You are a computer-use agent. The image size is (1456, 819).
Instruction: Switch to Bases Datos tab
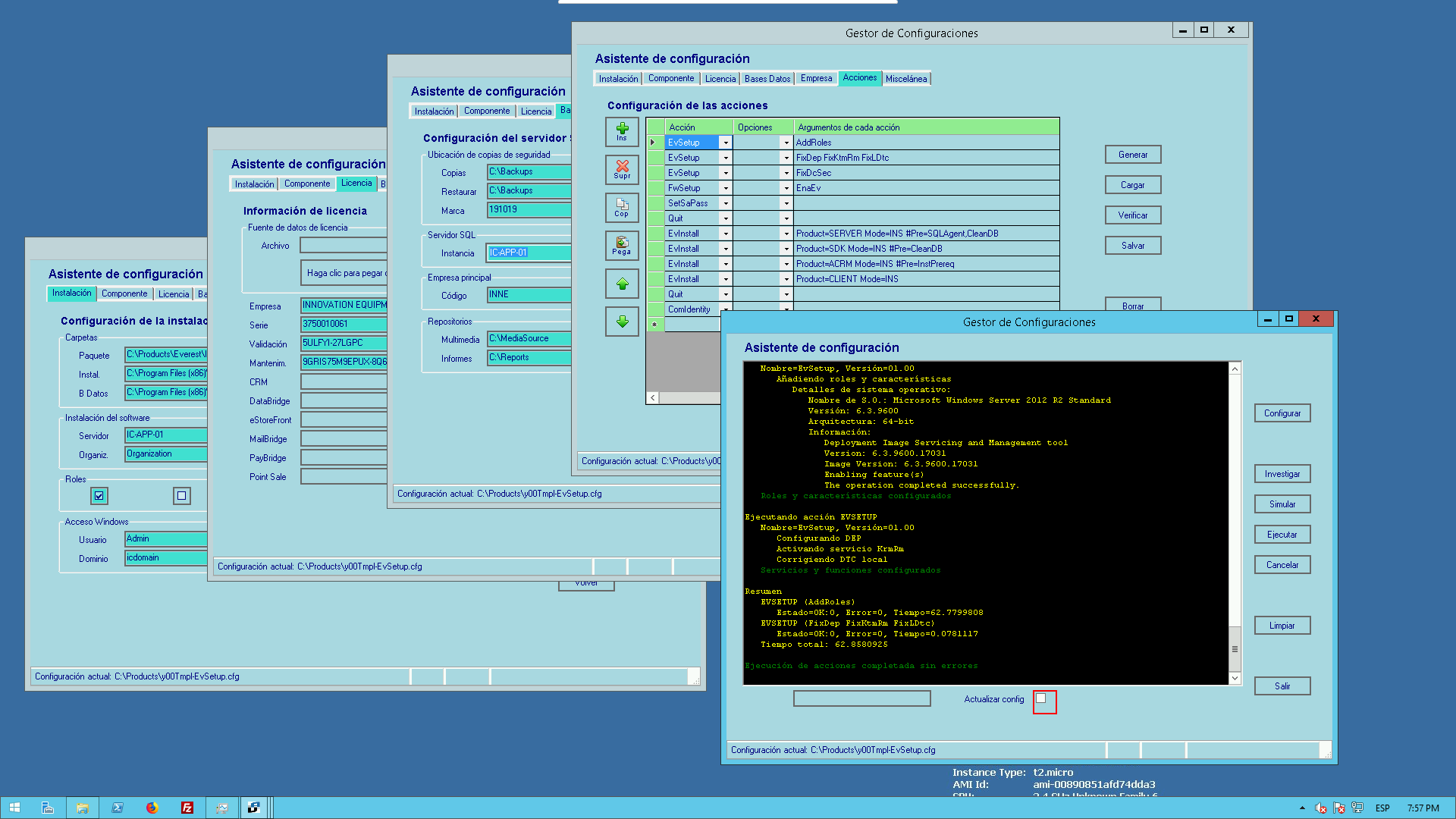click(x=767, y=79)
